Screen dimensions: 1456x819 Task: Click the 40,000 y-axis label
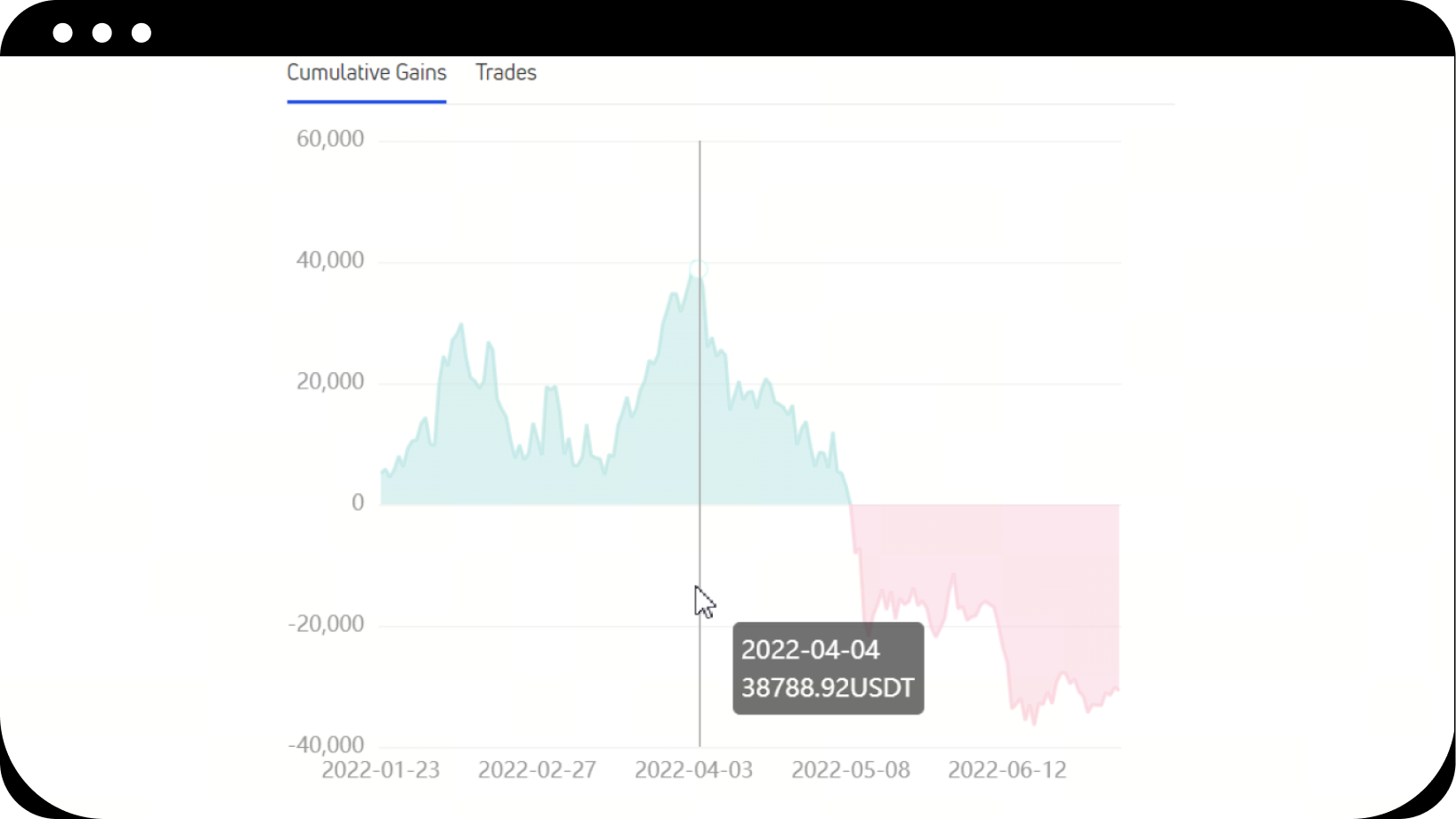pos(330,260)
